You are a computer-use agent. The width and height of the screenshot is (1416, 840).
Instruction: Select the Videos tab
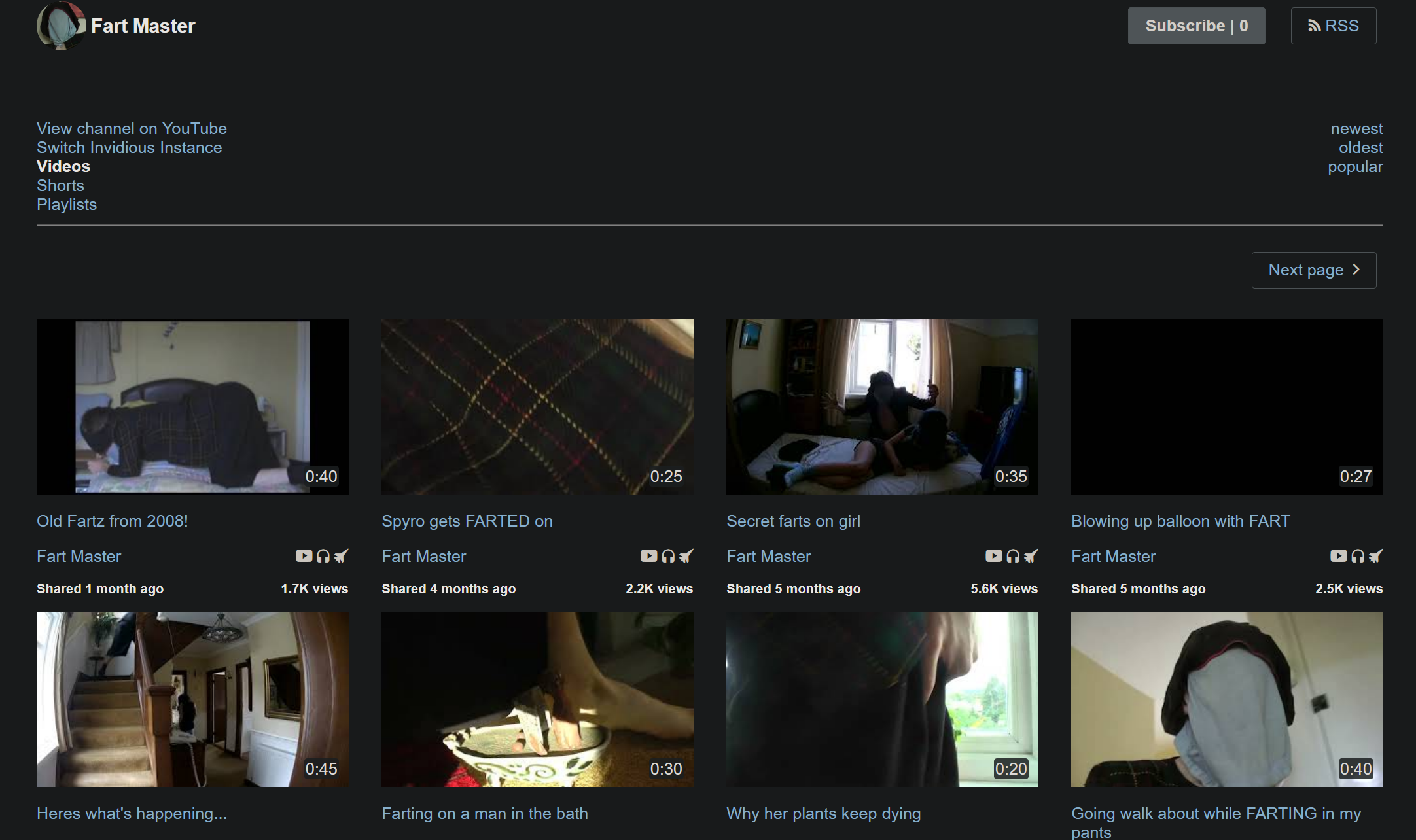(x=63, y=166)
